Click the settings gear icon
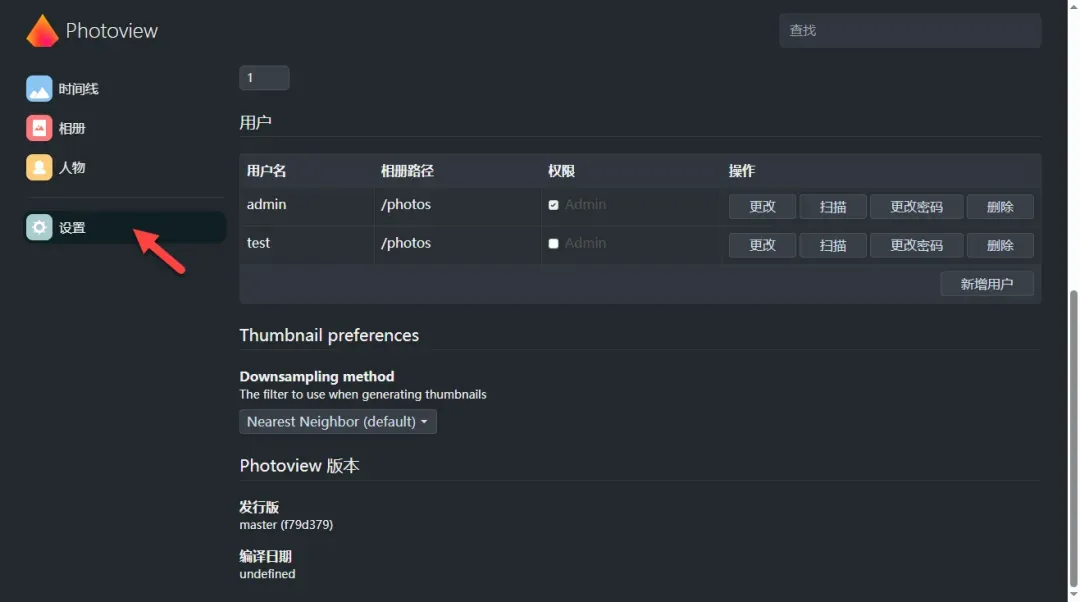The width and height of the screenshot is (1080, 602). 39,228
